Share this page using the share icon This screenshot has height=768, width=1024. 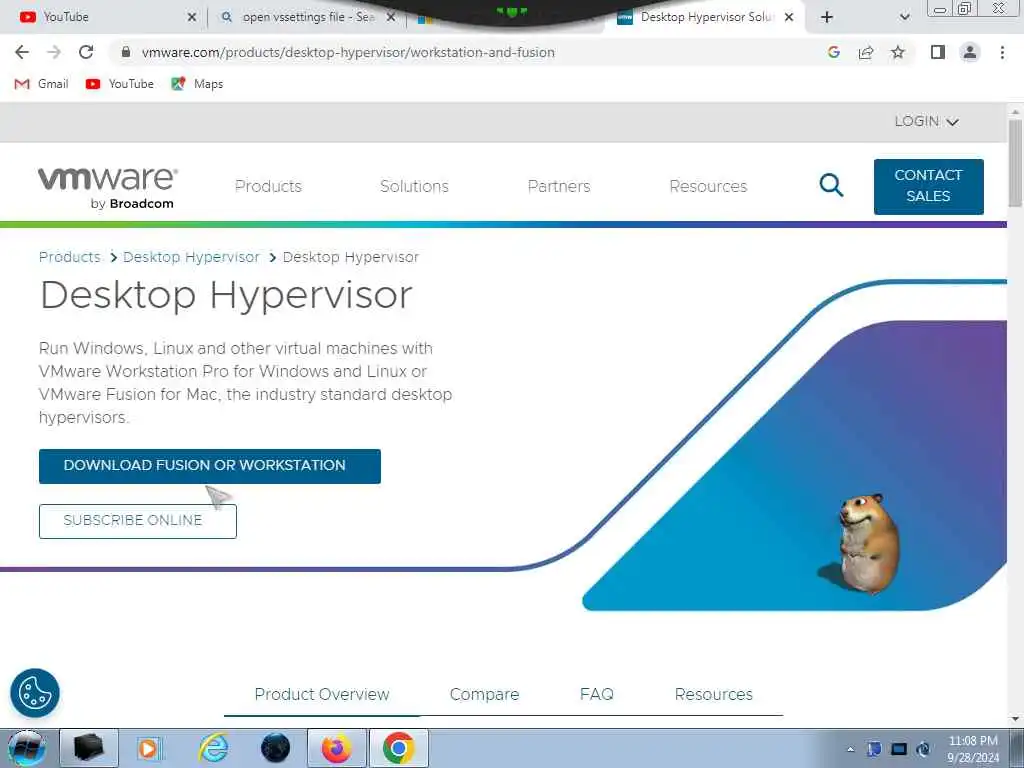(x=866, y=52)
